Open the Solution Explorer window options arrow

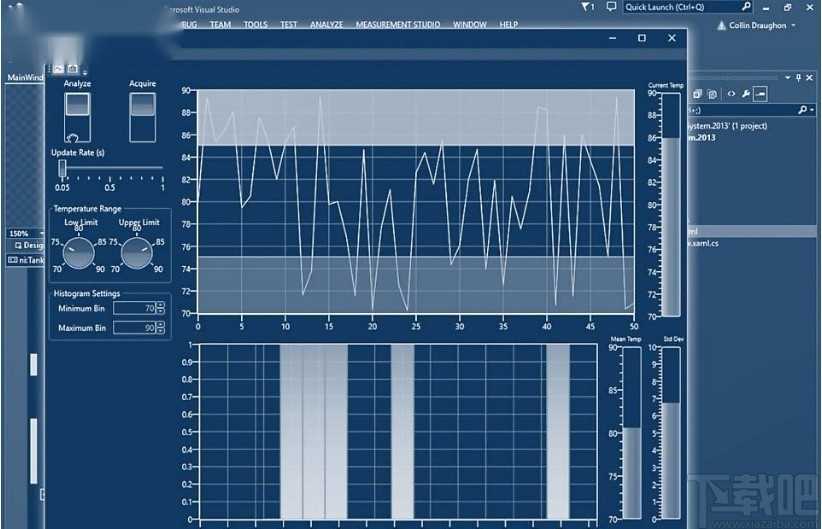pyautogui.click(x=788, y=77)
